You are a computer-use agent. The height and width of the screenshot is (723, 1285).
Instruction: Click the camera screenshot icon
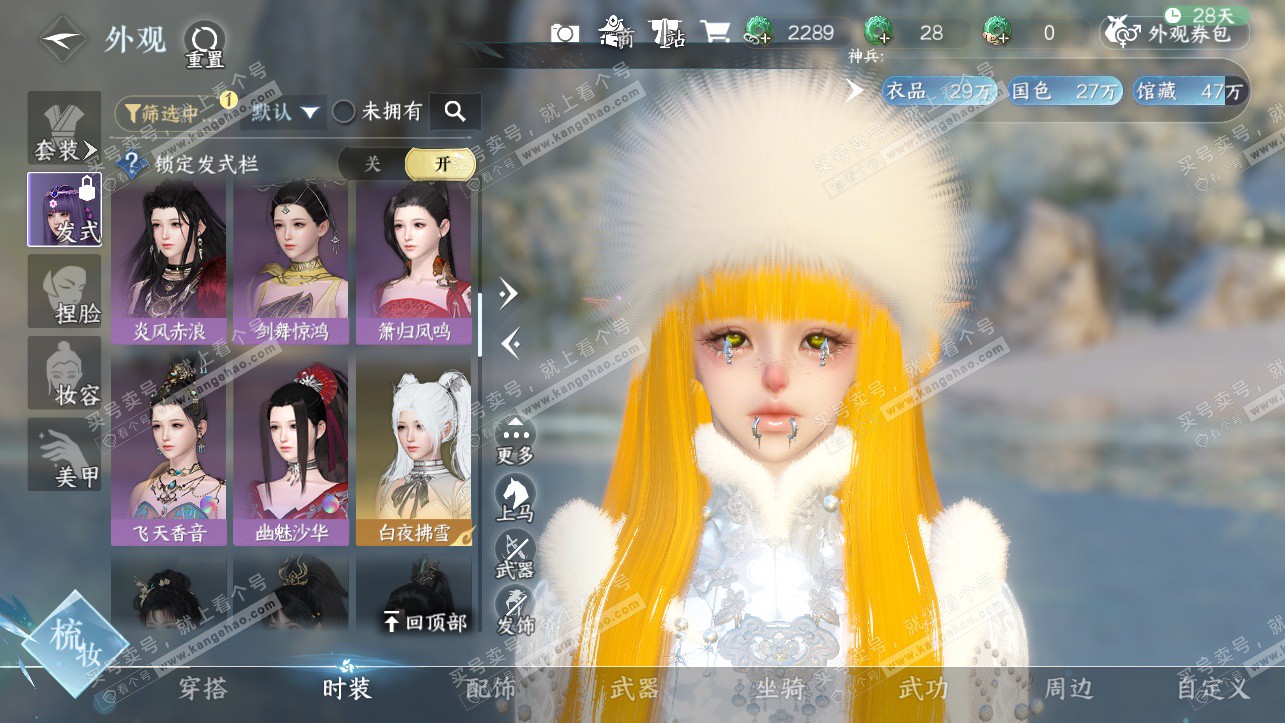point(565,33)
